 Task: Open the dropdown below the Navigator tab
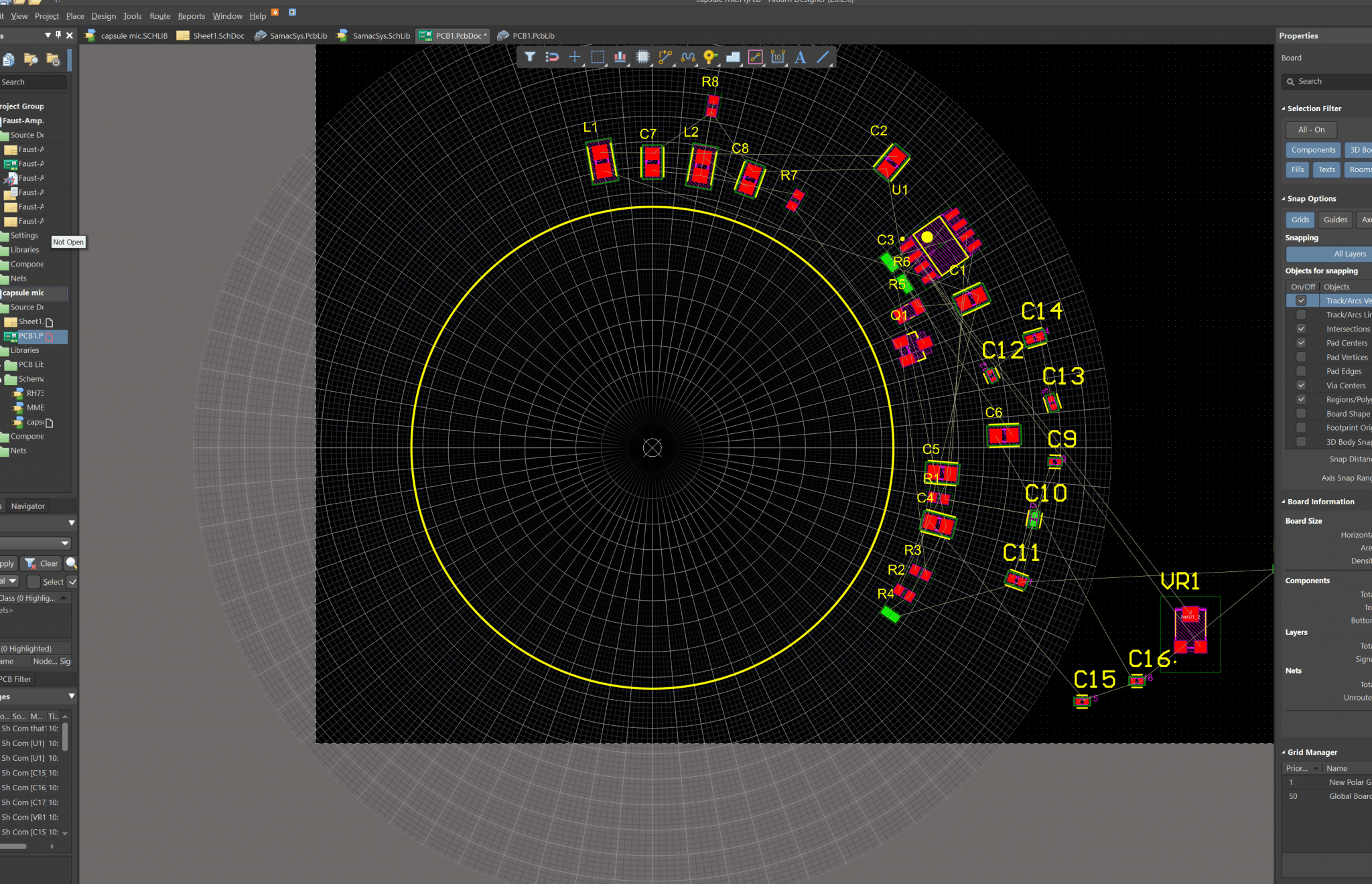click(x=72, y=522)
